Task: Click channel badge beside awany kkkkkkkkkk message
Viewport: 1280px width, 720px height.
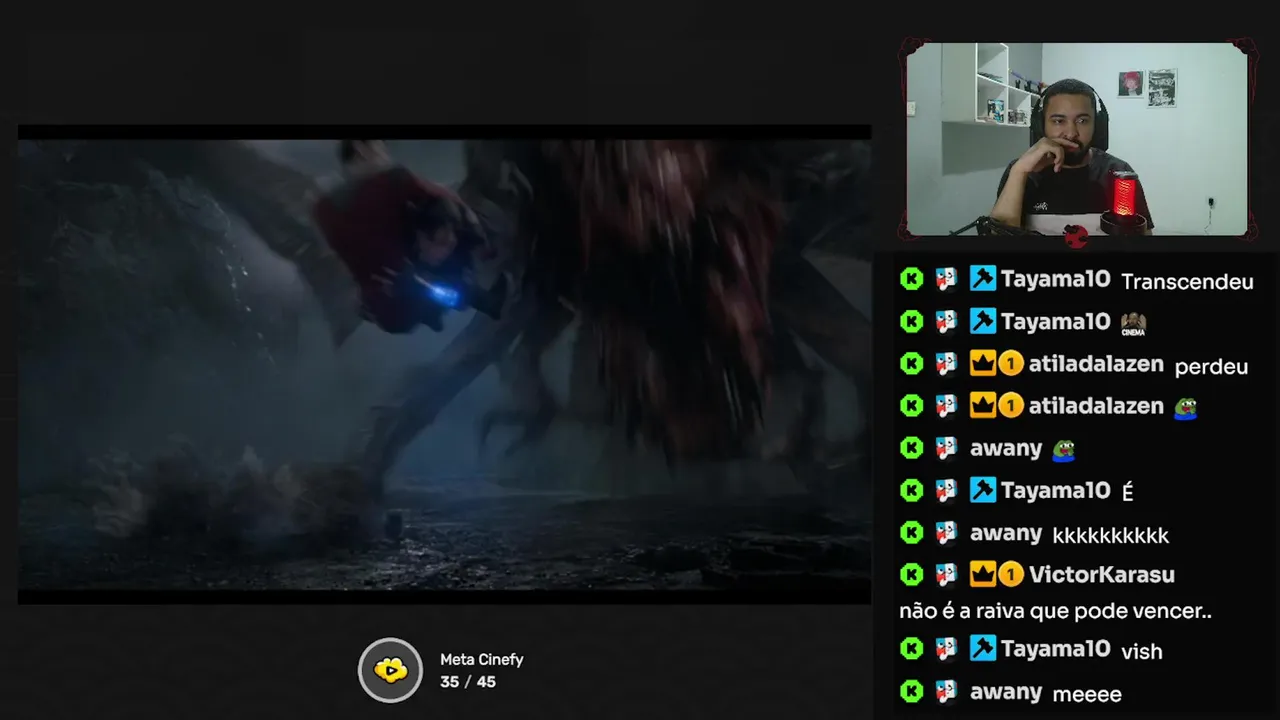Action: [946, 532]
